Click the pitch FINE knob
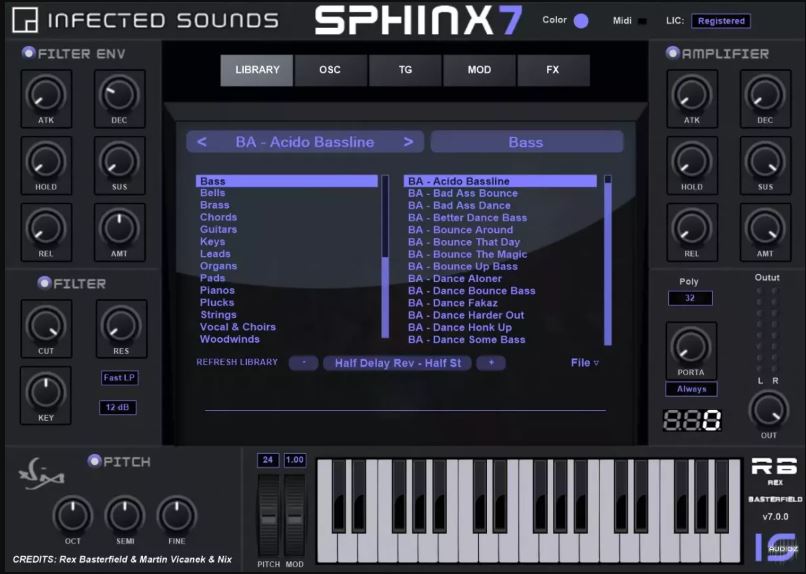Viewport: 806px width, 574px height. tap(176, 515)
